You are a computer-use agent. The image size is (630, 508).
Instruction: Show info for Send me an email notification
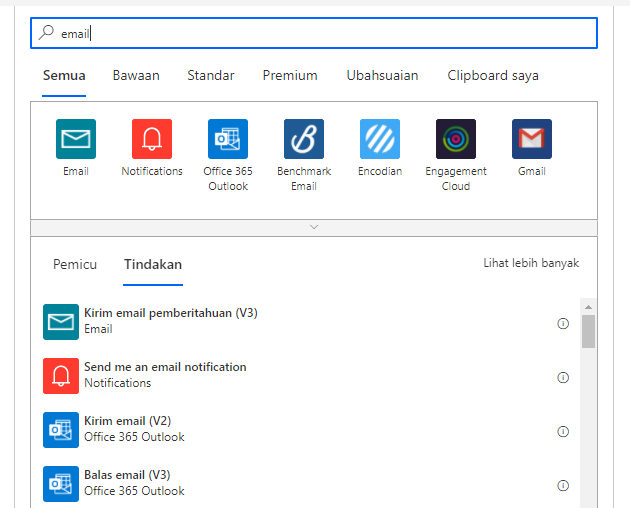tap(563, 377)
